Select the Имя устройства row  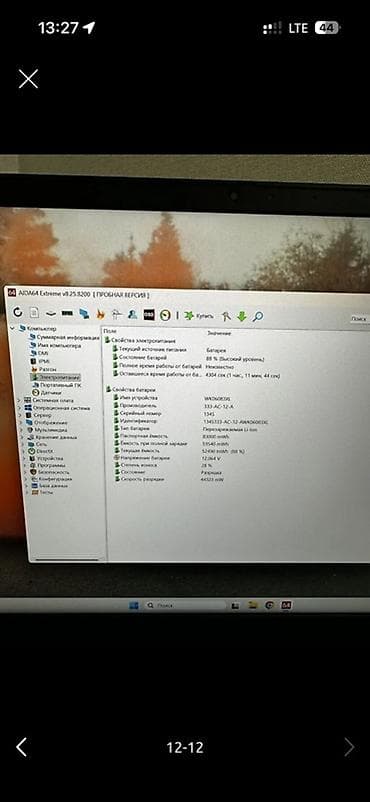click(136, 398)
